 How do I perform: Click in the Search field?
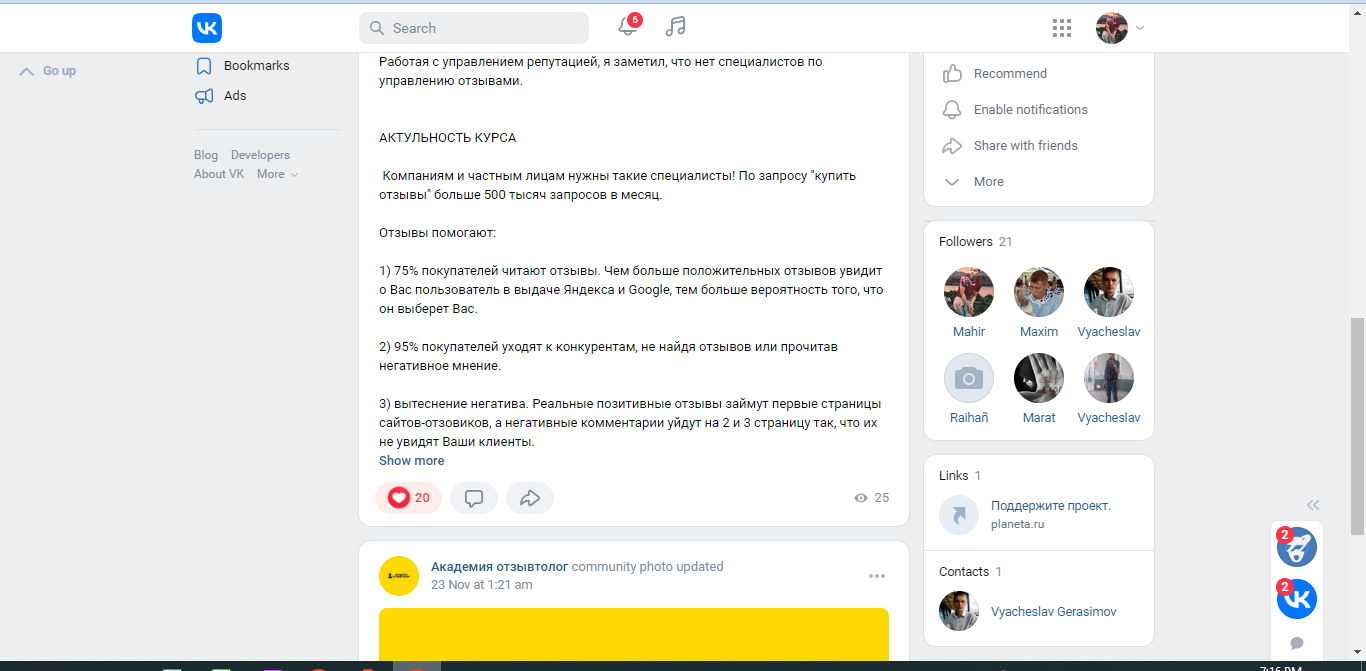[474, 28]
